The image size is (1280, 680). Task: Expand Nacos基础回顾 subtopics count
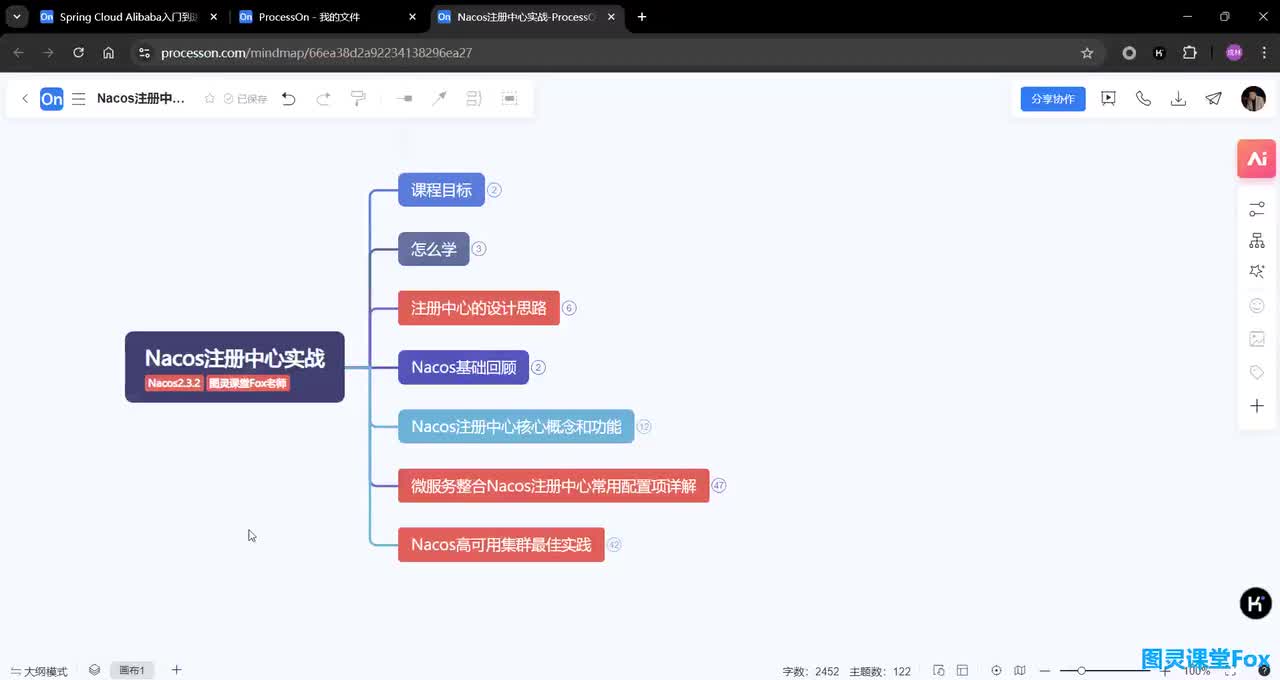[538, 367]
